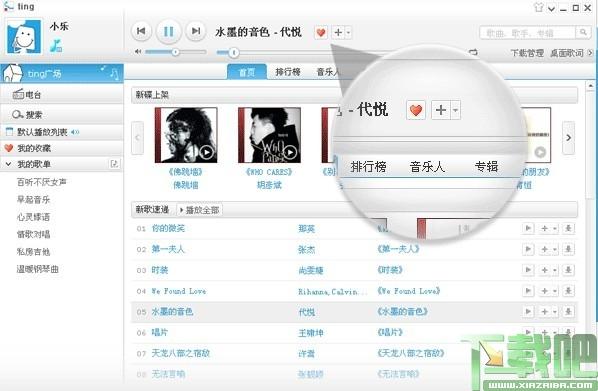Show next albums with right arrow
The height and width of the screenshot is (391, 598).
coord(568,138)
